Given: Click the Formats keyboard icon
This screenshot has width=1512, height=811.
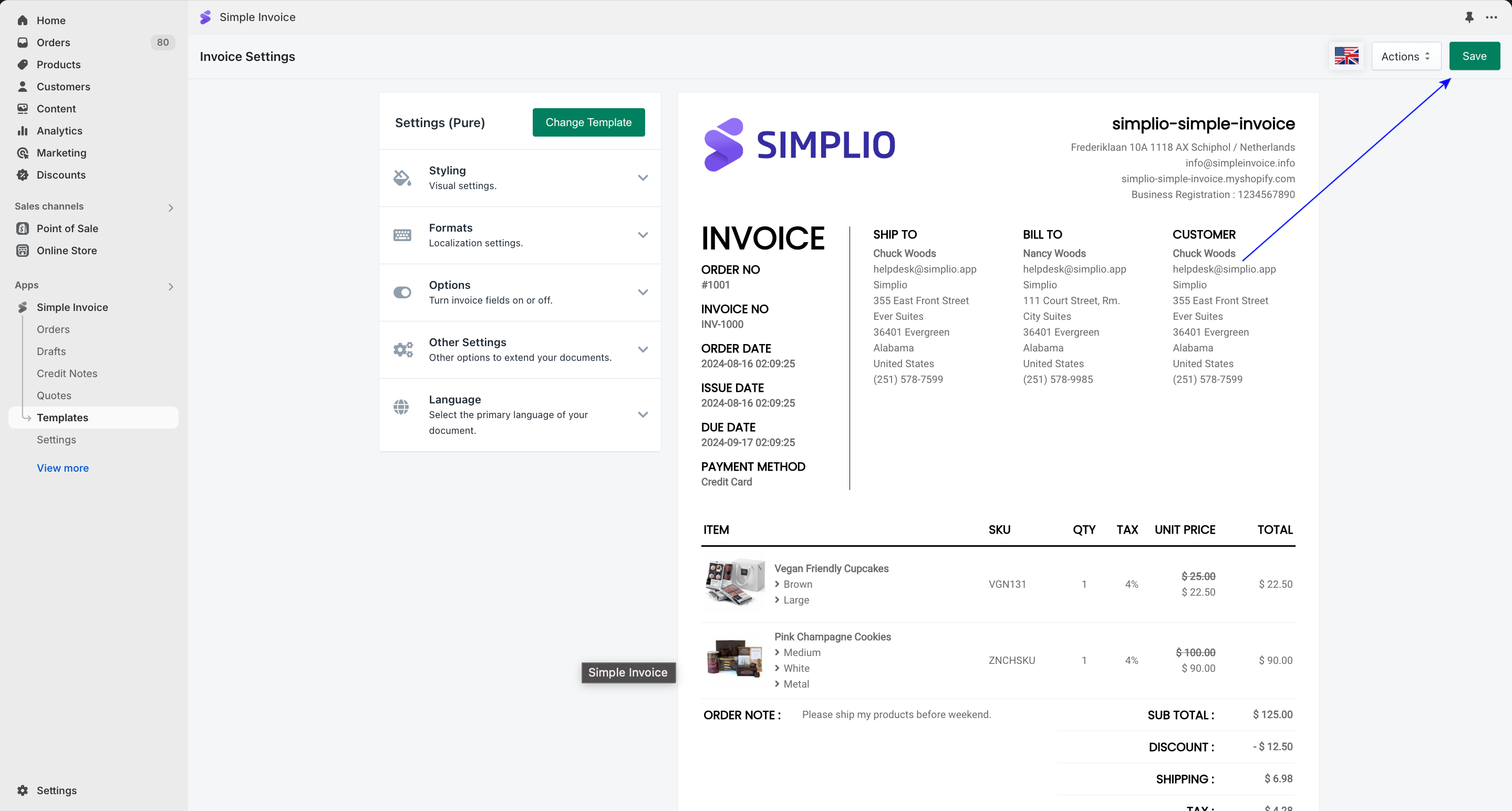Looking at the screenshot, I should click(402, 235).
